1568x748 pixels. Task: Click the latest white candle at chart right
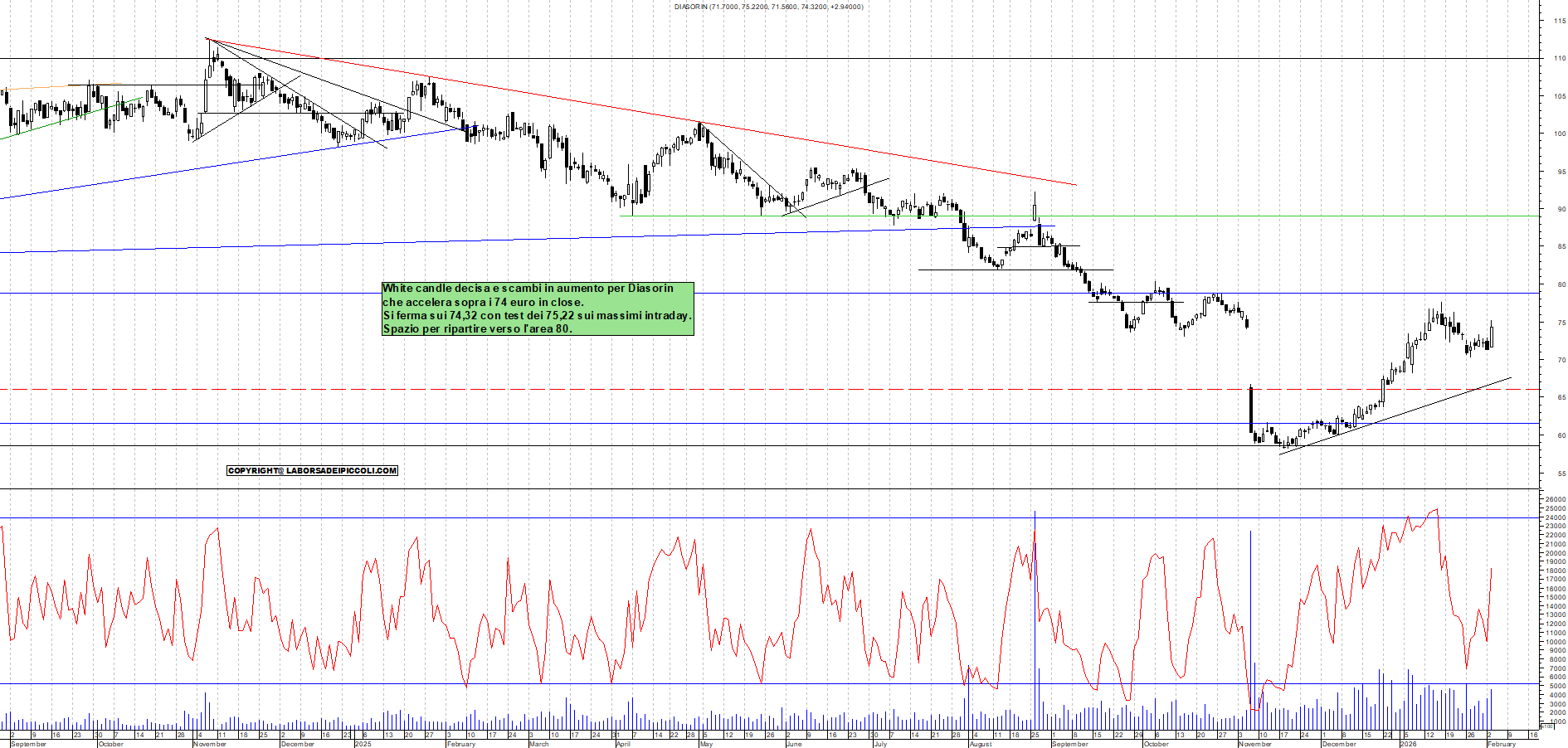pos(1491,337)
